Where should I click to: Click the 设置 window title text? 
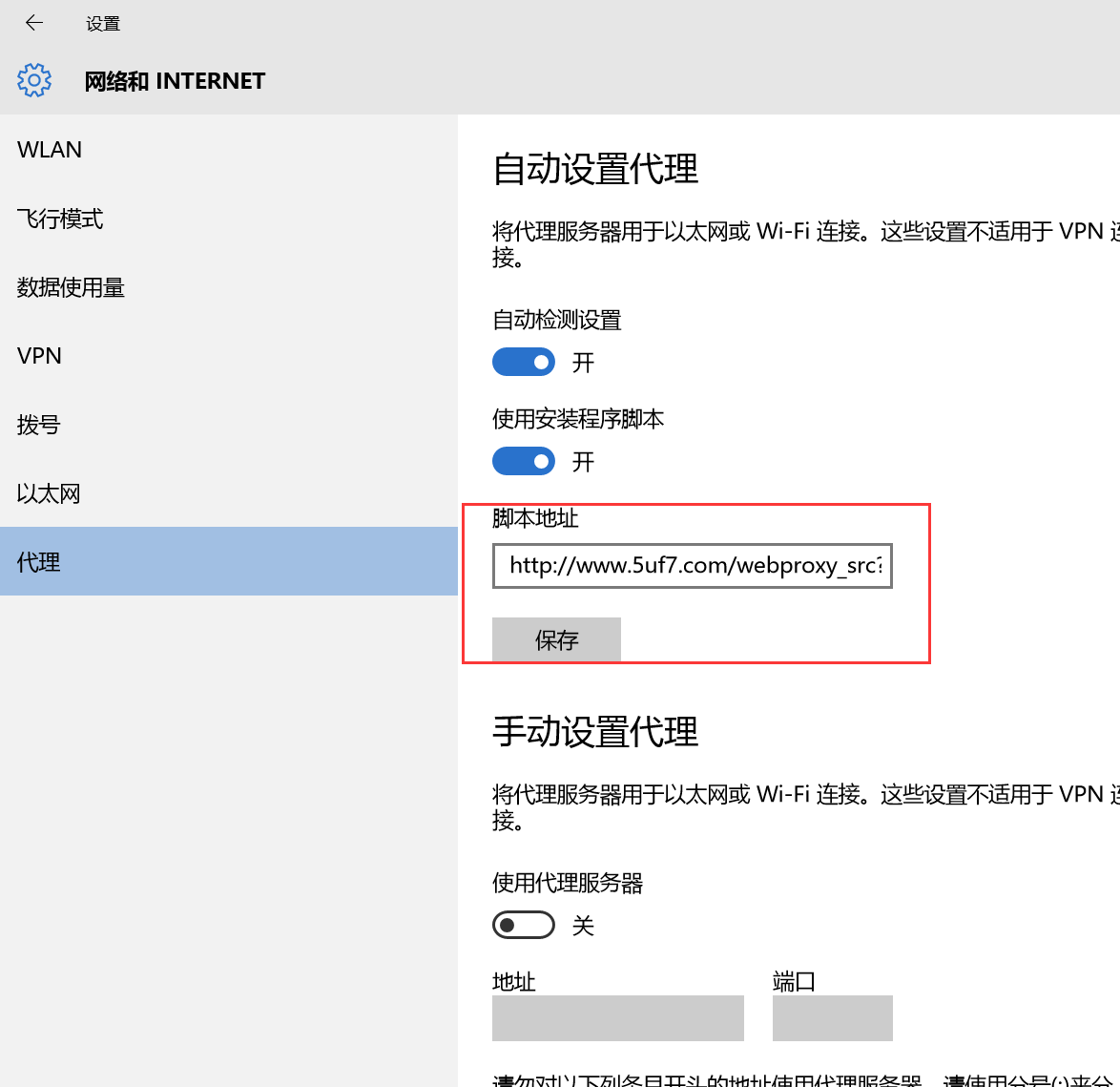103,24
